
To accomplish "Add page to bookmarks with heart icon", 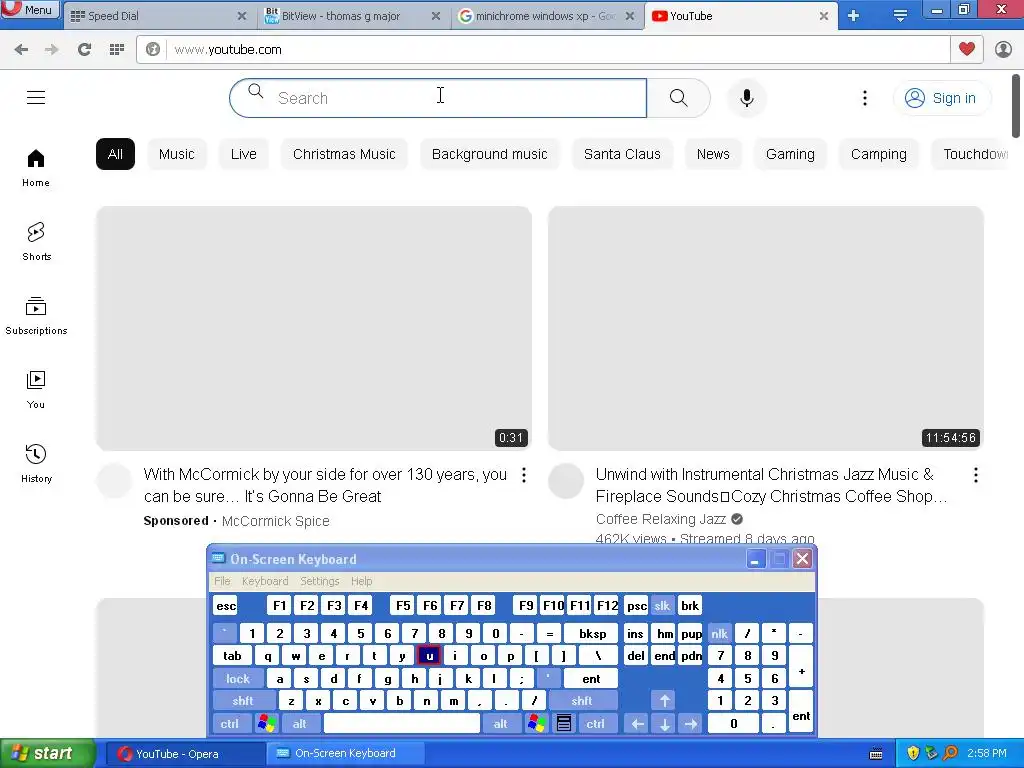I will pos(967,49).
